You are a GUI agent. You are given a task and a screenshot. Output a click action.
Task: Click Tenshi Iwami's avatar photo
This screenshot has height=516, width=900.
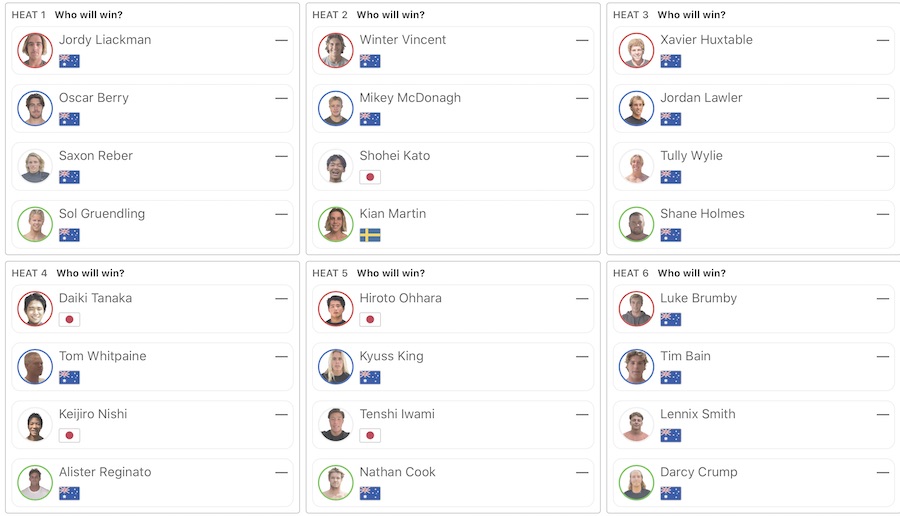(336, 425)
